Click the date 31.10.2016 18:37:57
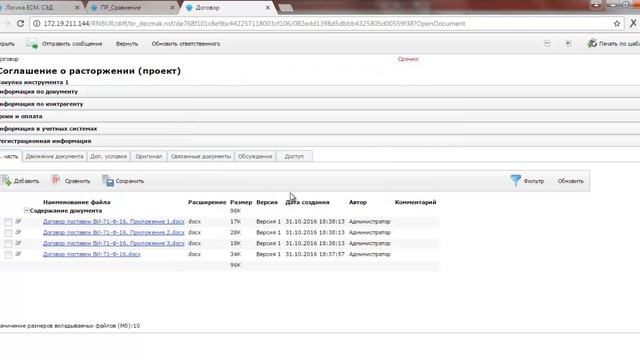 (x=315, y=254)
